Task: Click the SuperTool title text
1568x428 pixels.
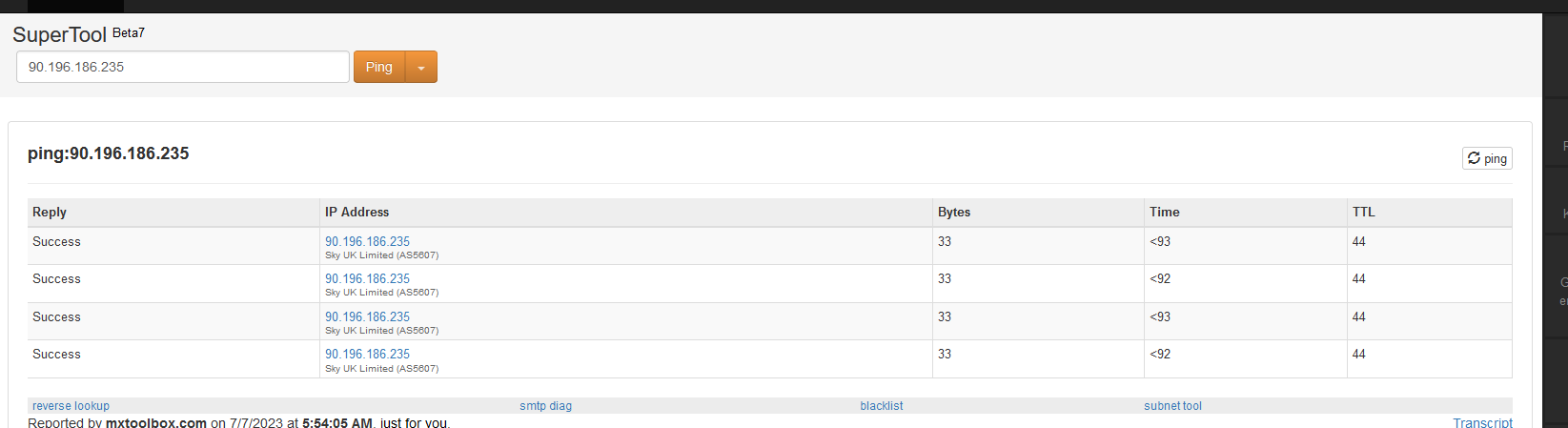Action: 59,34
